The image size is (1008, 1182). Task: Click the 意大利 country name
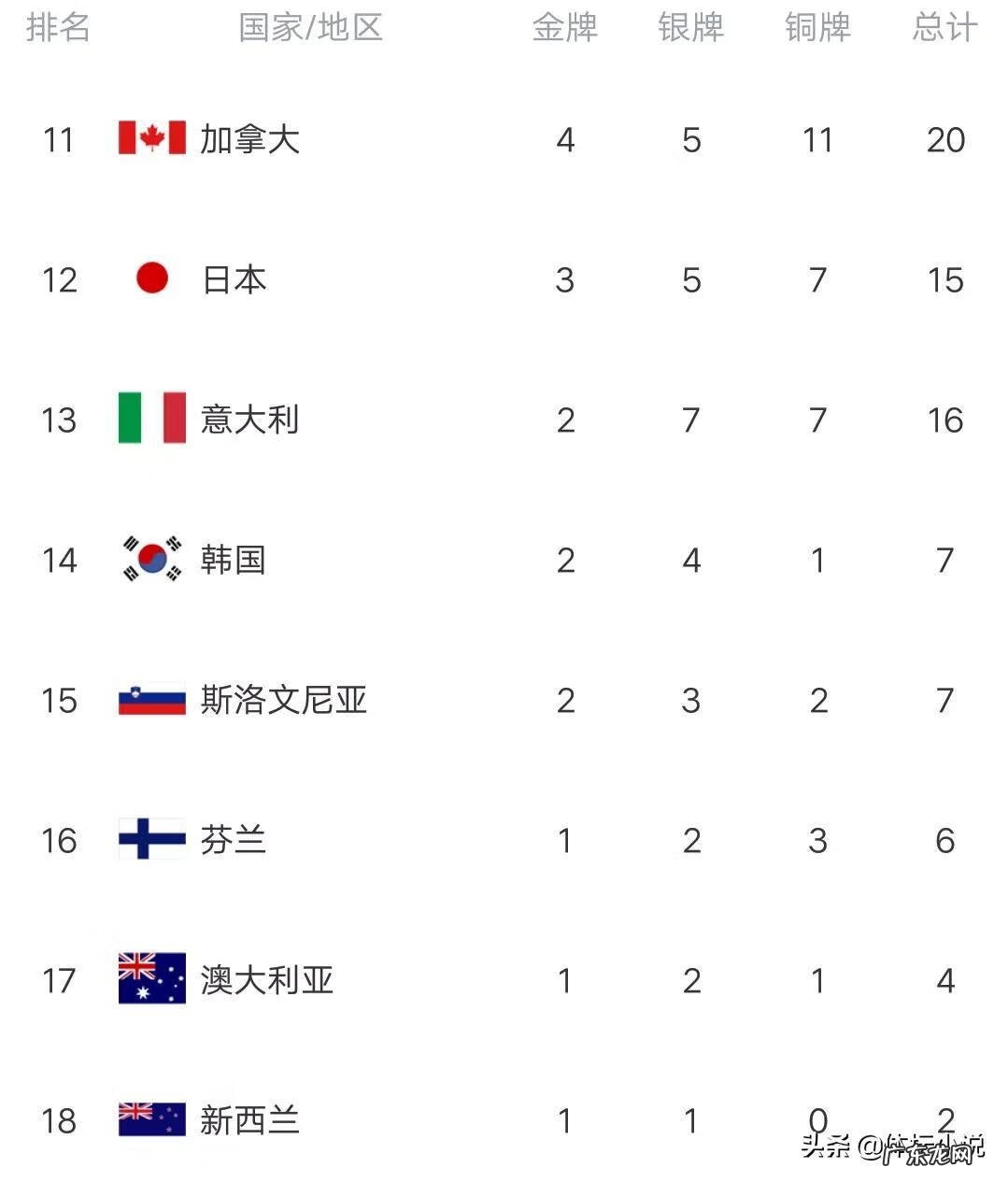[x=249, y=420]
